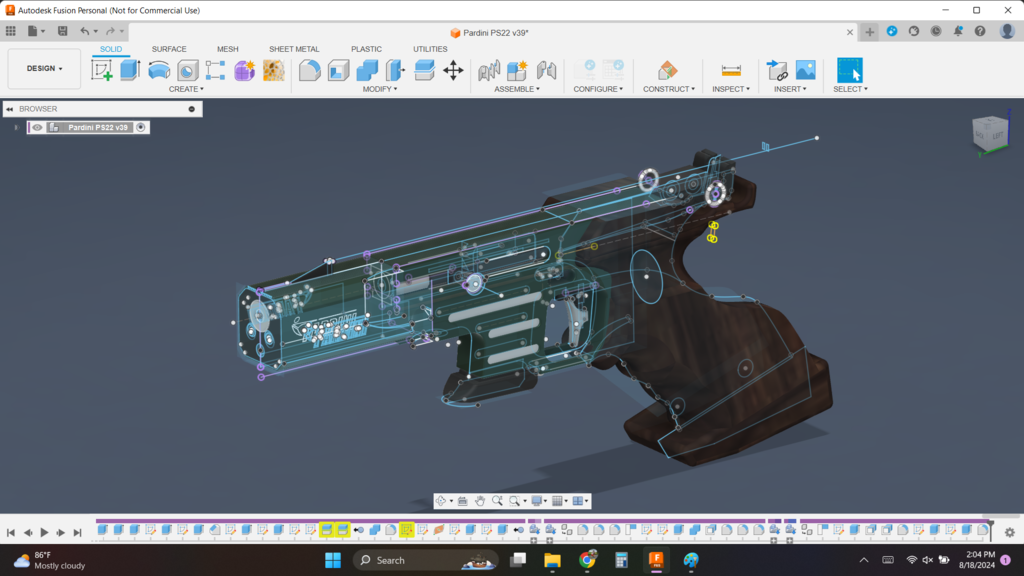This screenshot has width=1024, height=576.
Task: Select the Extrude tool
Action: click(128, 70)
